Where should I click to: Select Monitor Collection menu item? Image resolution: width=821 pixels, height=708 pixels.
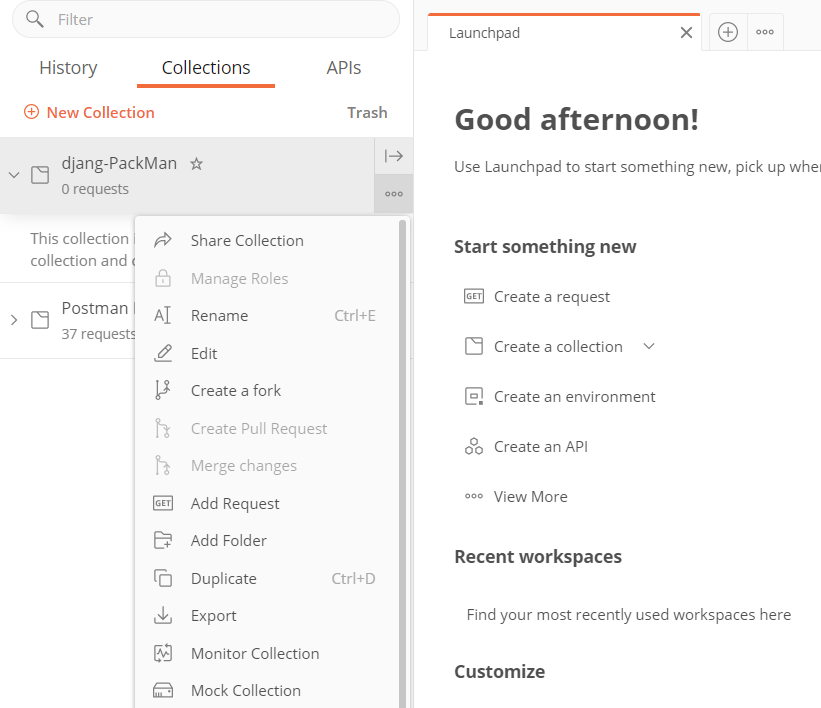(267, 654)
